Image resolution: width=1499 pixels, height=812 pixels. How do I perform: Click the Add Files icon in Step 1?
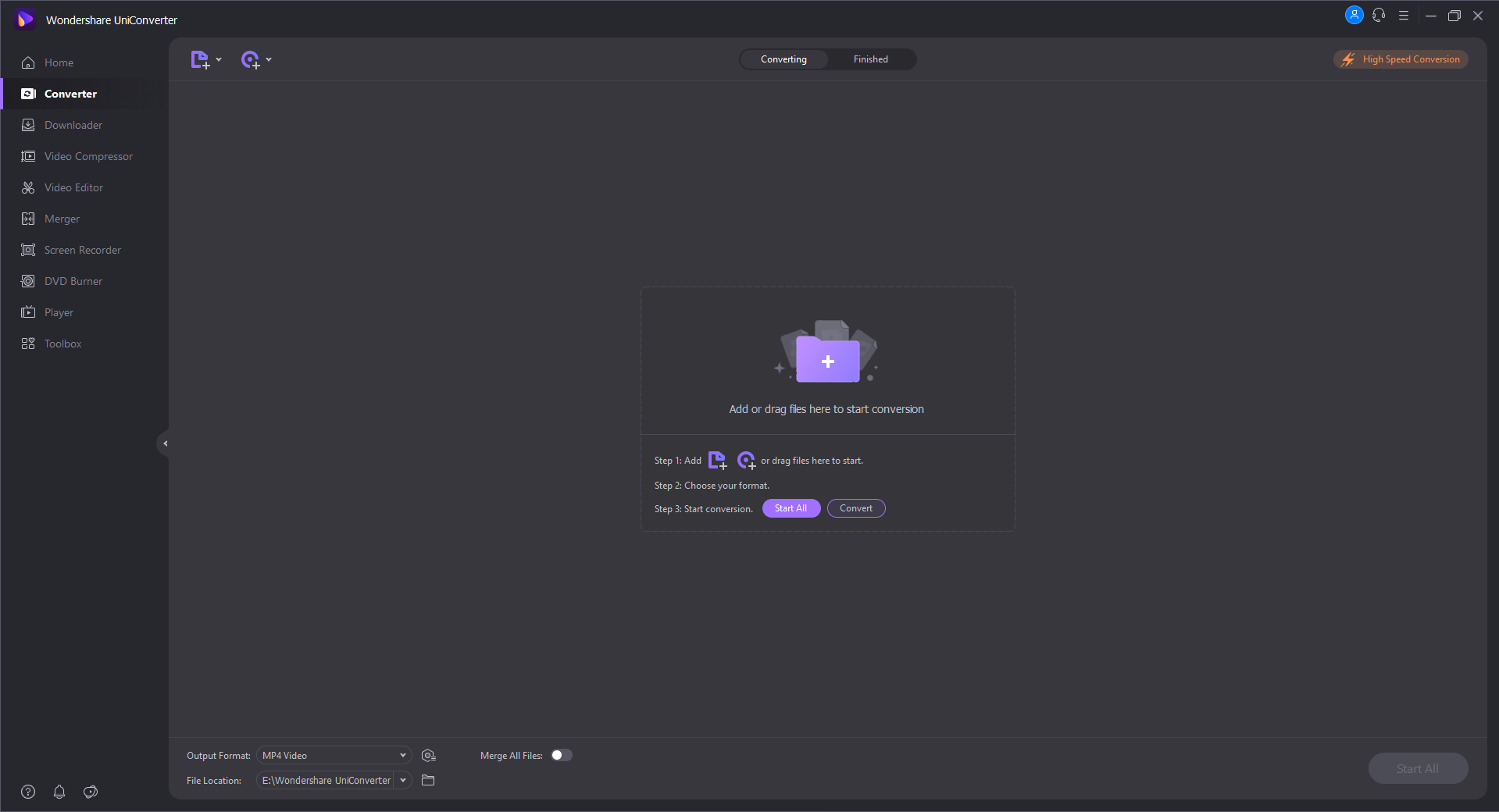[x=717, y=461]
